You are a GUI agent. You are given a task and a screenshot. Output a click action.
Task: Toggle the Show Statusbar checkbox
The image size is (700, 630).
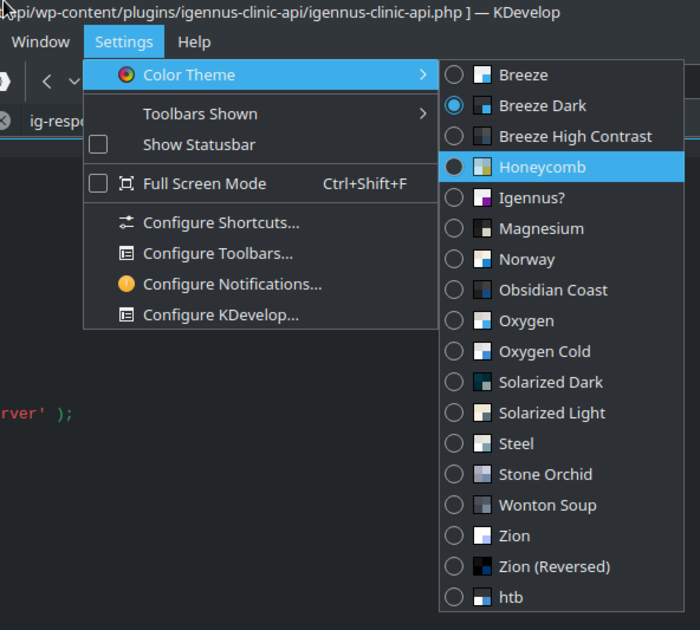[x=98, y=145]
